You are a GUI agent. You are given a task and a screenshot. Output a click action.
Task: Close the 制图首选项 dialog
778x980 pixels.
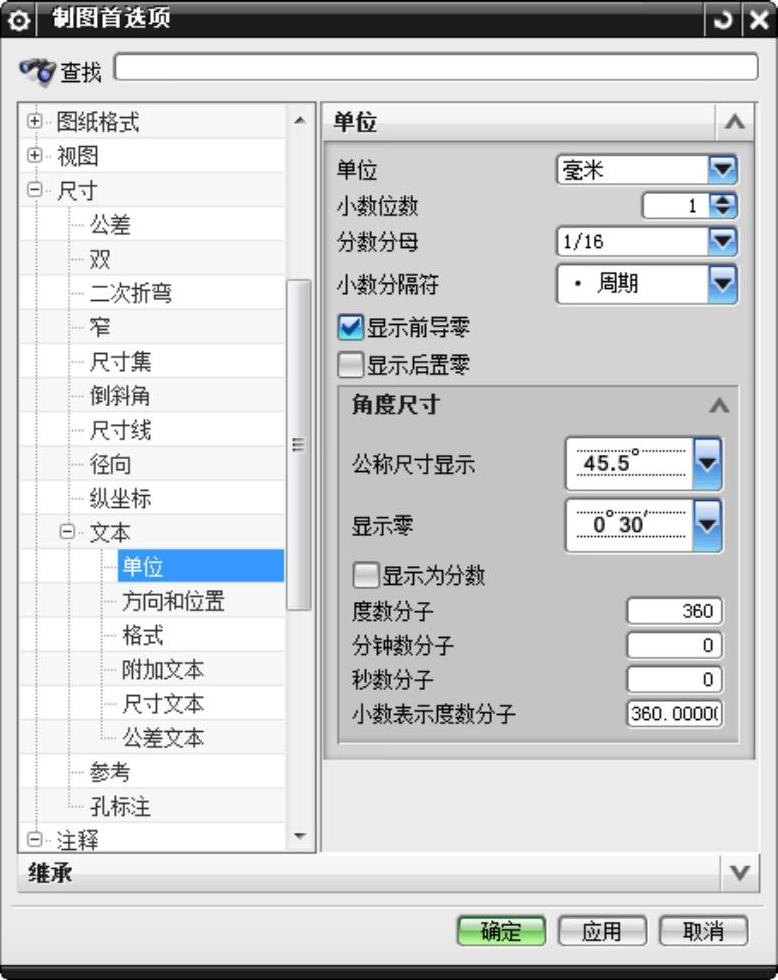point(759,20)
